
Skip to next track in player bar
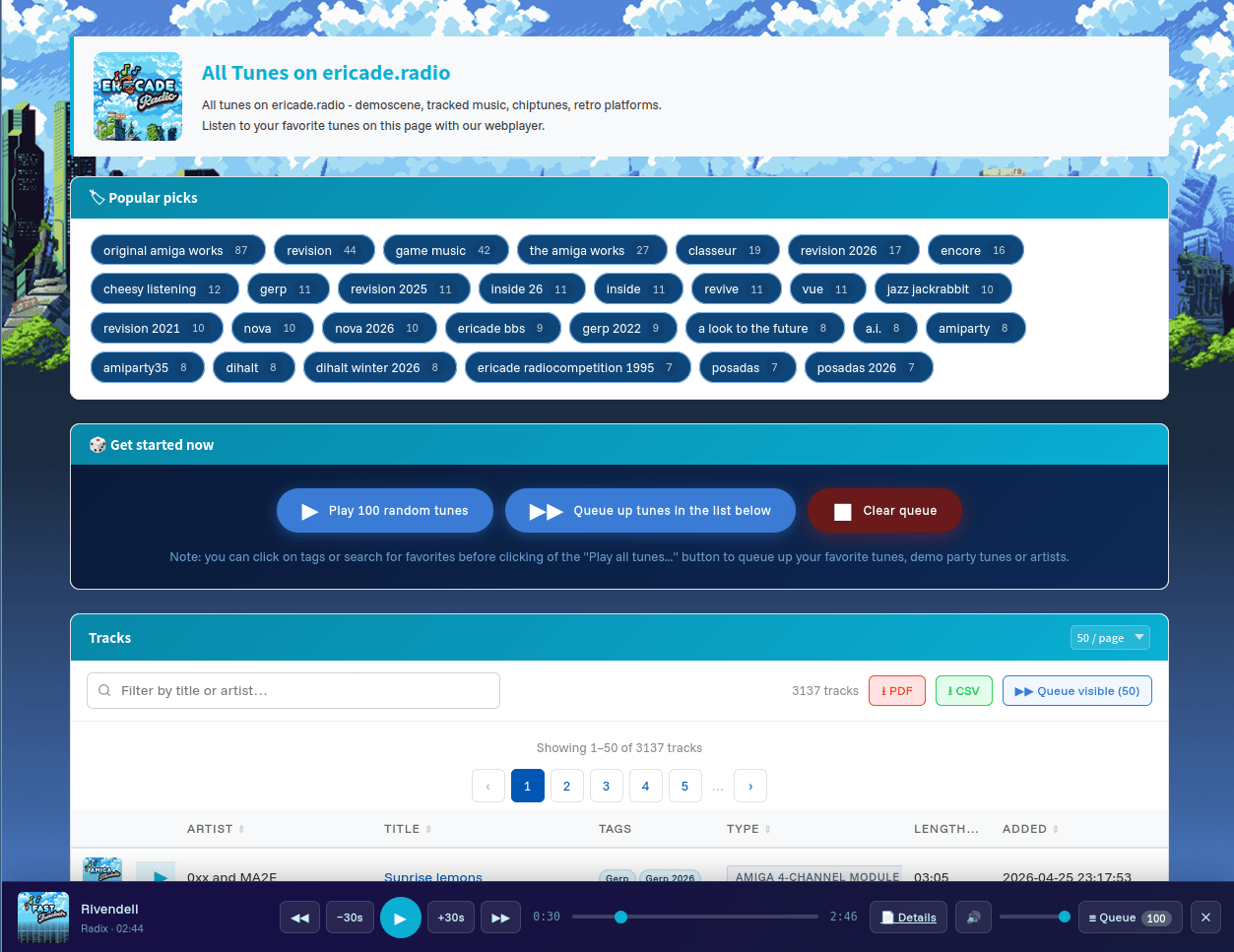coord(500,918)
